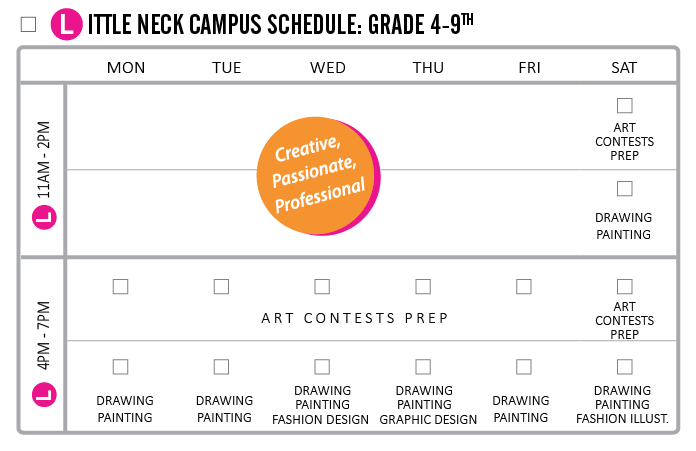Check Saturday morning Art Contests Prep box

(625, 106)
